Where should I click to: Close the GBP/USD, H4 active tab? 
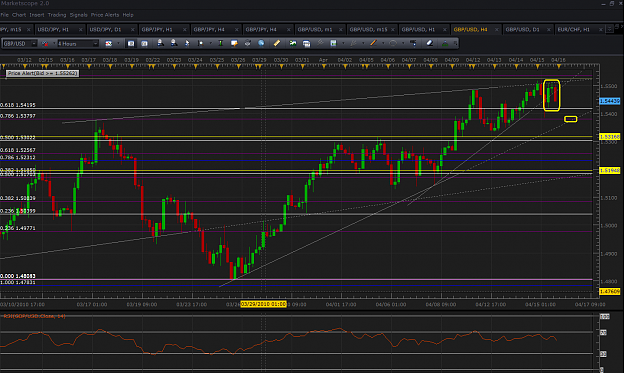[x=497, y=29]
